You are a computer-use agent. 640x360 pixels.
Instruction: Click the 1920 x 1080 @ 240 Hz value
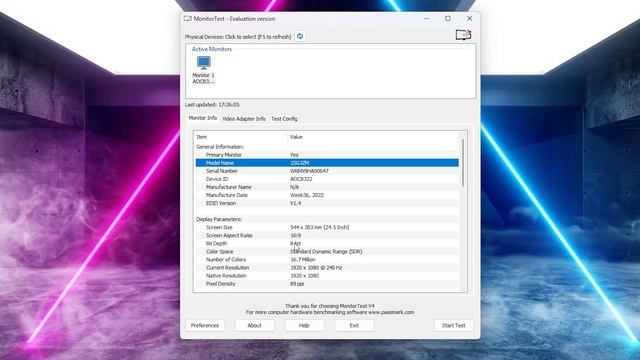316,268
